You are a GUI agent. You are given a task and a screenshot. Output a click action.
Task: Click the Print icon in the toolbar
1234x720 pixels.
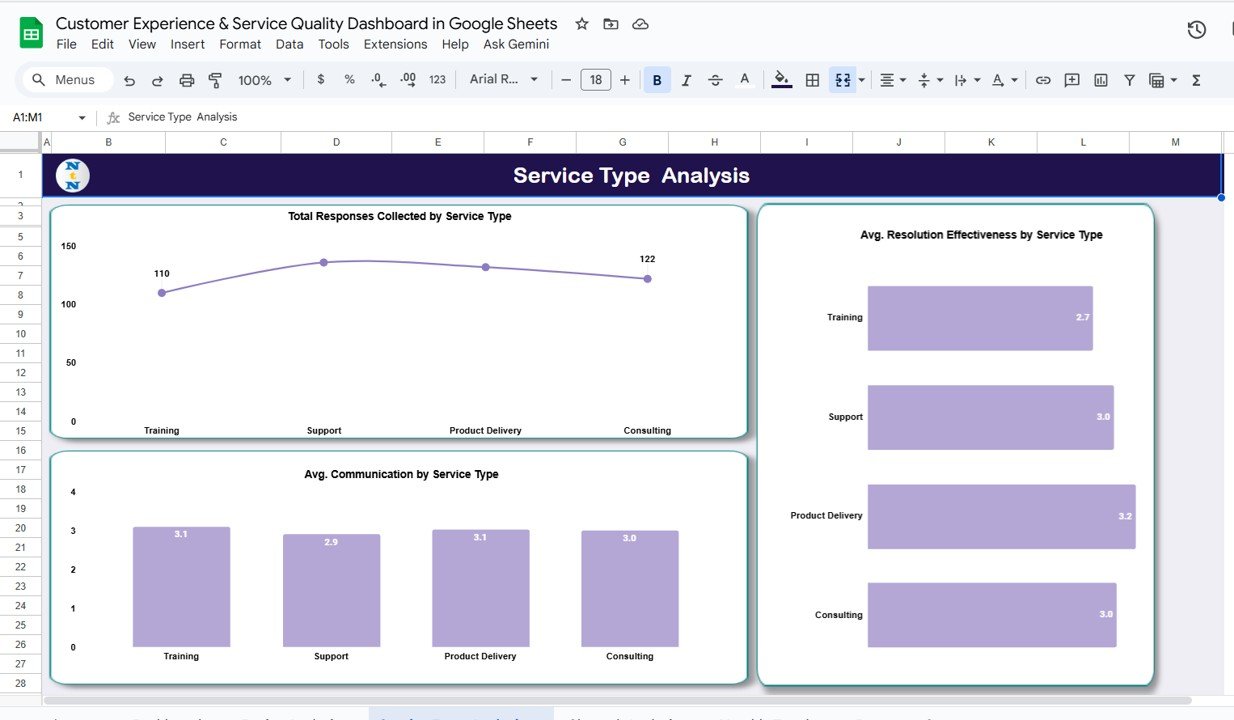[x=187, y=79]
